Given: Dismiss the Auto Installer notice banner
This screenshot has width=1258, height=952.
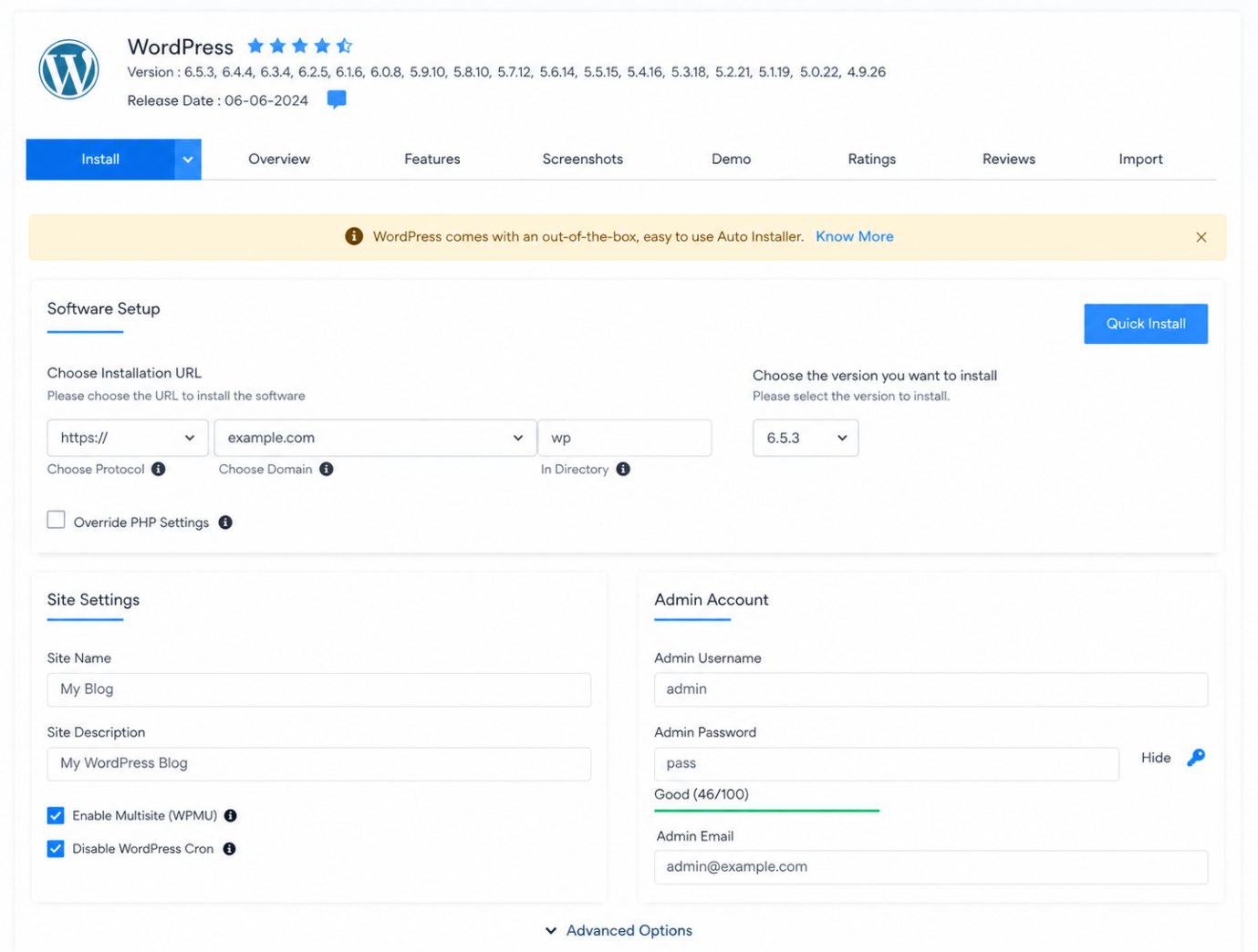Looking at the screenshot, I should pos(1201,237).
